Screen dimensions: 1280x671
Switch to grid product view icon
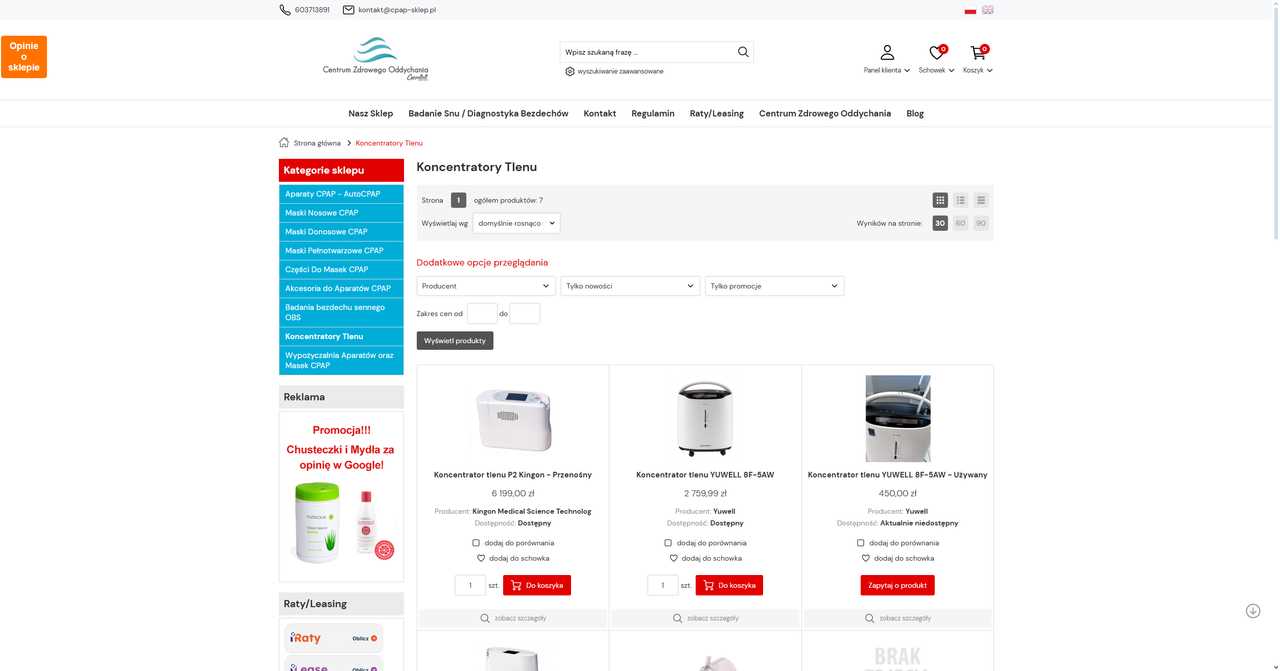click(x=940, y=200)
